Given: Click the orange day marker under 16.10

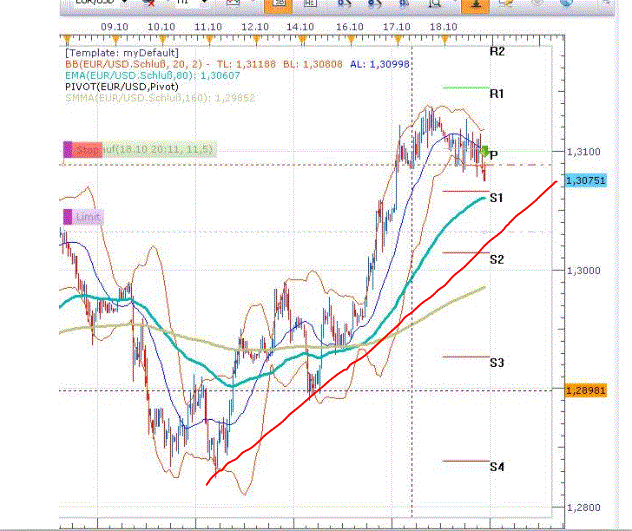Looking at the screenshot, I should click(351, 40).
